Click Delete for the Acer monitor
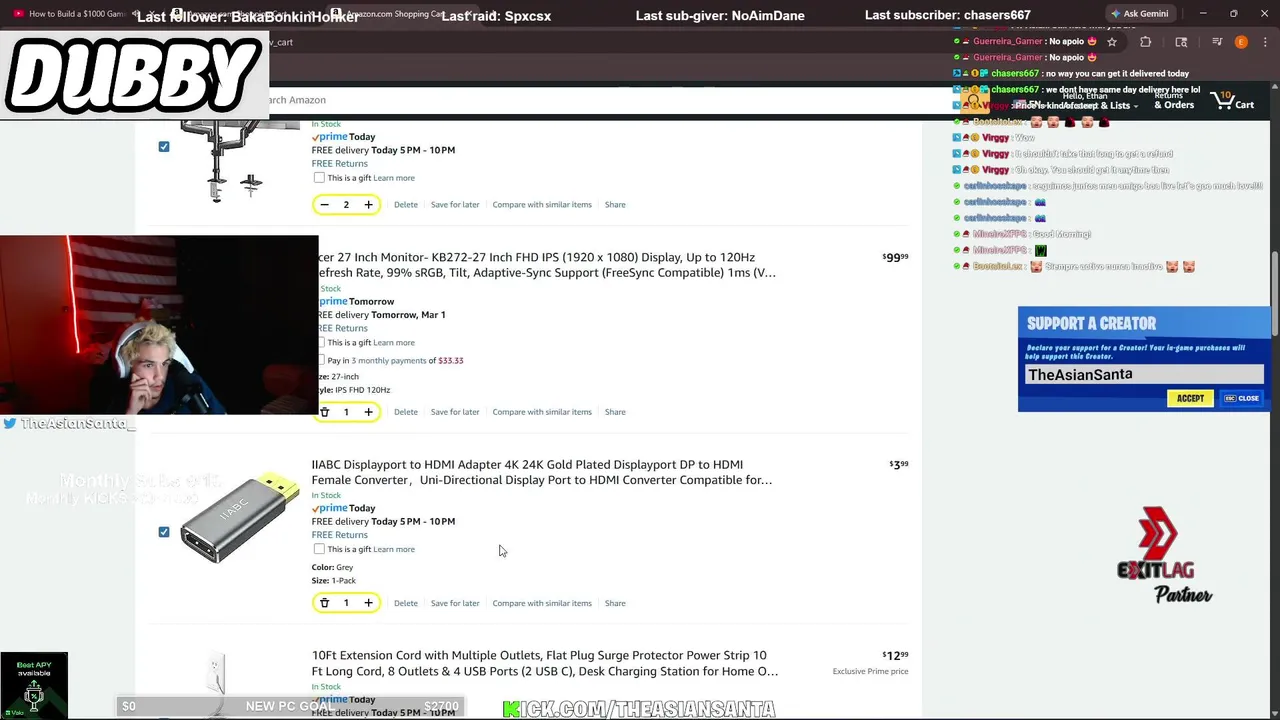Image resolution: width=1280 pixels, height=720 pixels. 406,412
